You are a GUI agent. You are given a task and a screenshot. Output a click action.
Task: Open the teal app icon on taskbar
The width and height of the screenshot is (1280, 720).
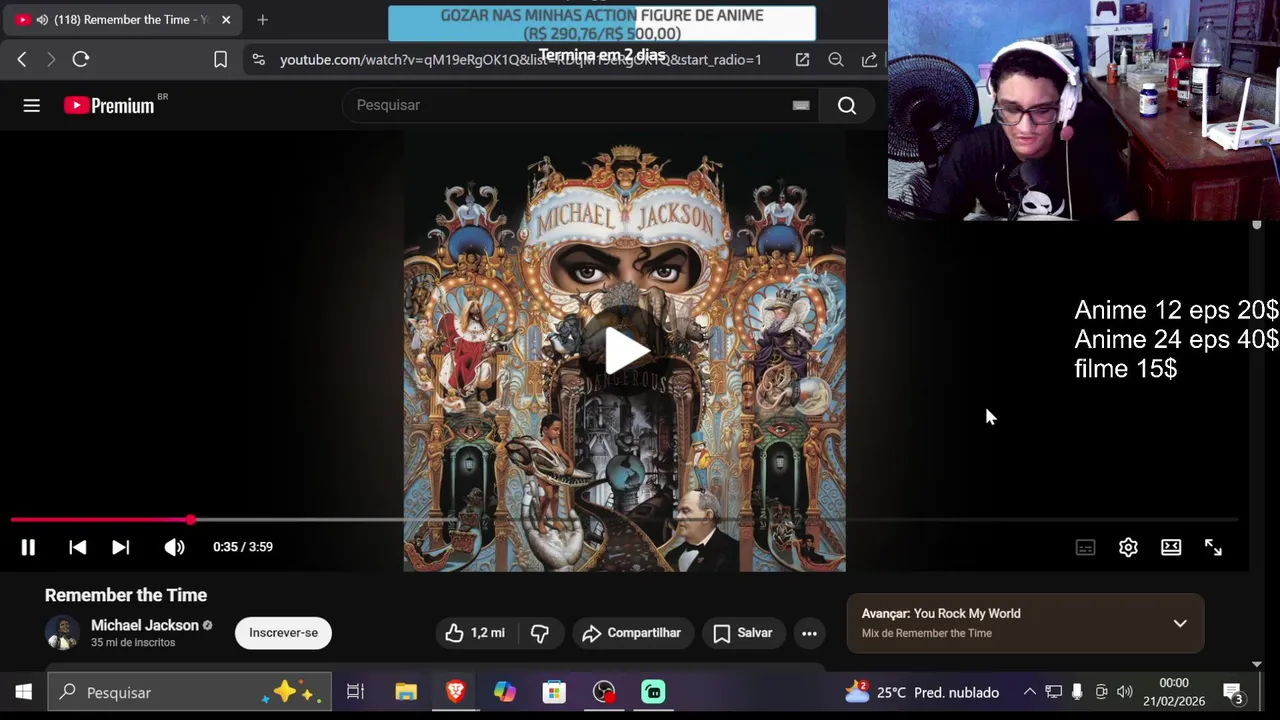pos(653,692)
